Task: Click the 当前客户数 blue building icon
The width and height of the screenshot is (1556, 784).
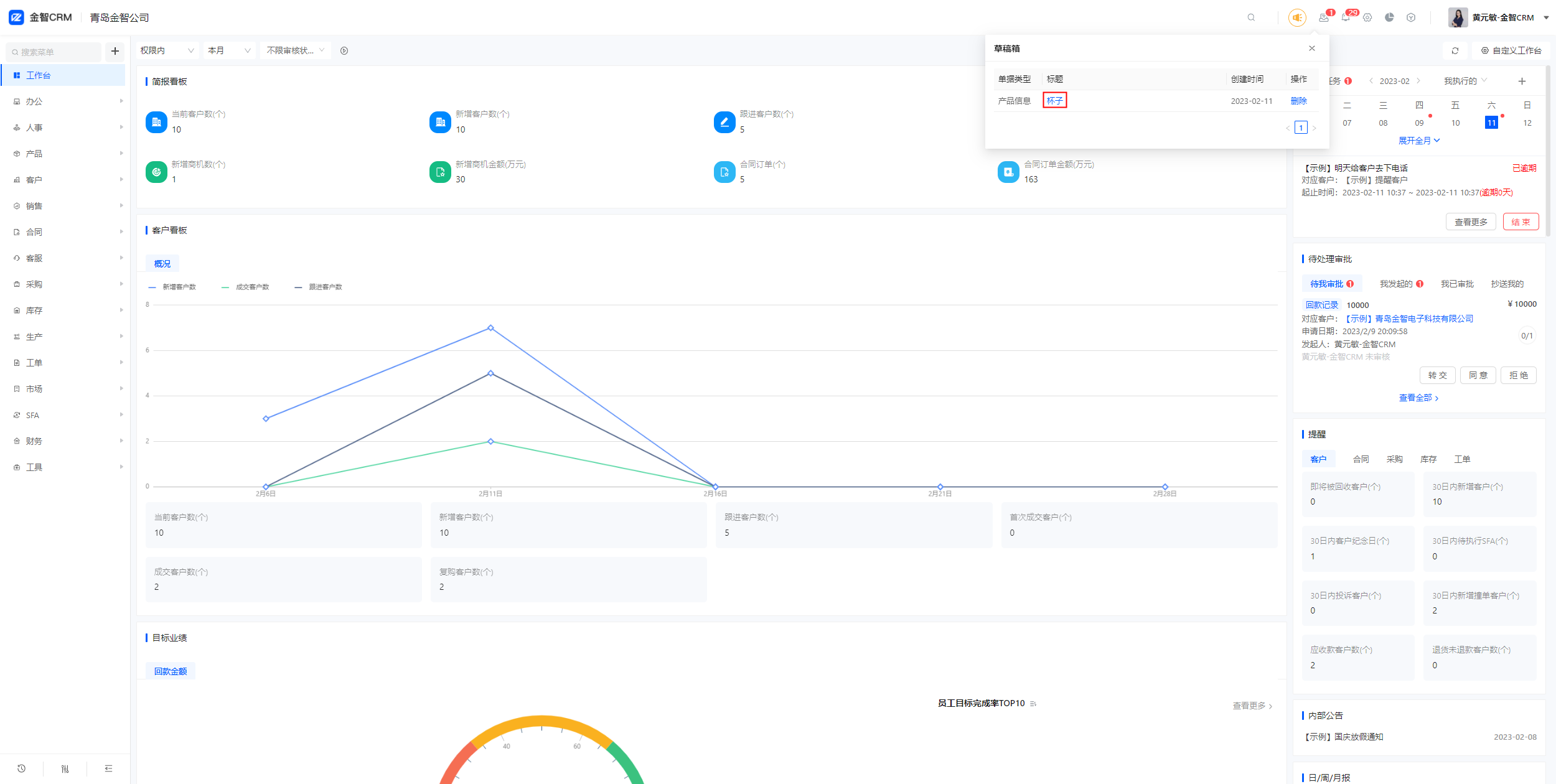Action: 156,122
